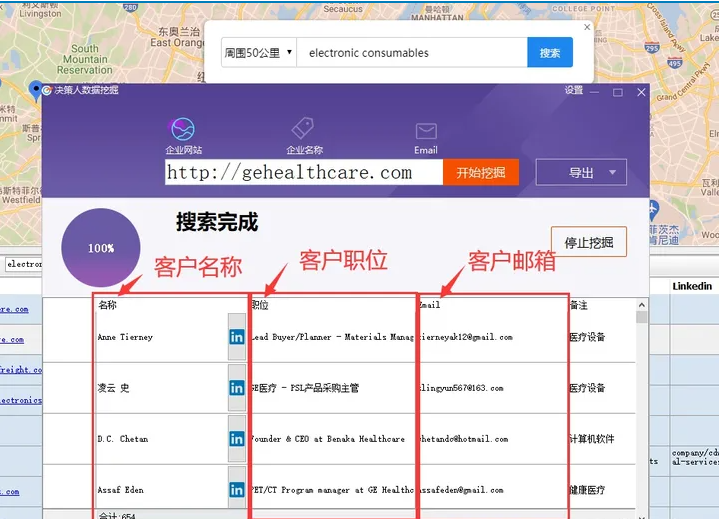Click the results list scroll-up arrow

point(642,305)
